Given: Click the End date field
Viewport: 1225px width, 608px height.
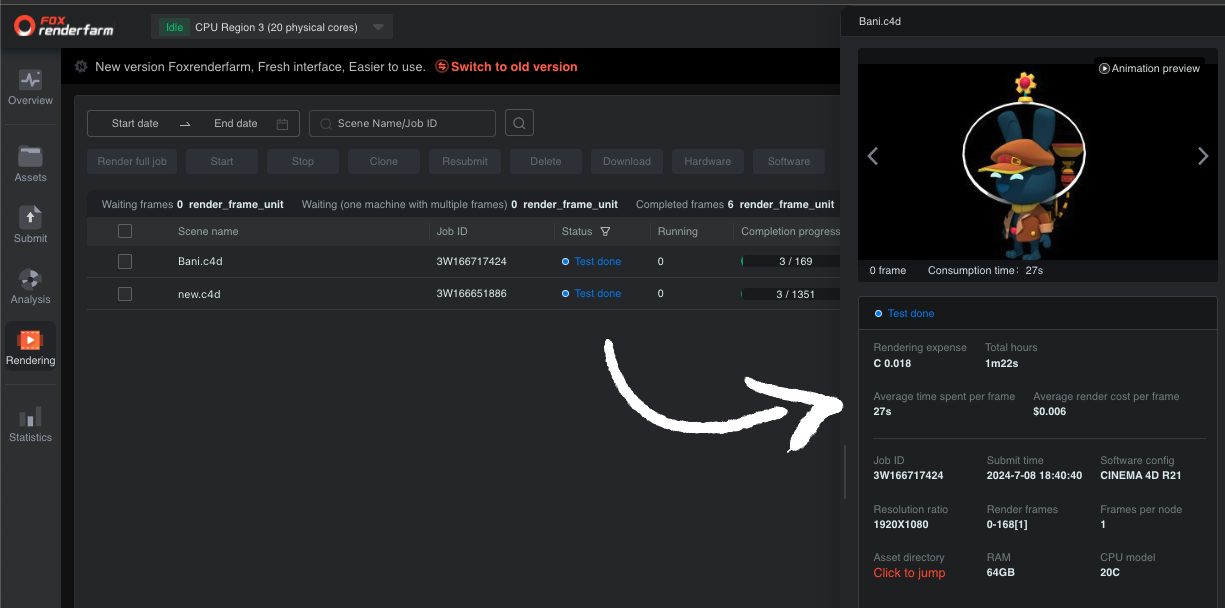Looking at the screenshot, I should point(236,124).
